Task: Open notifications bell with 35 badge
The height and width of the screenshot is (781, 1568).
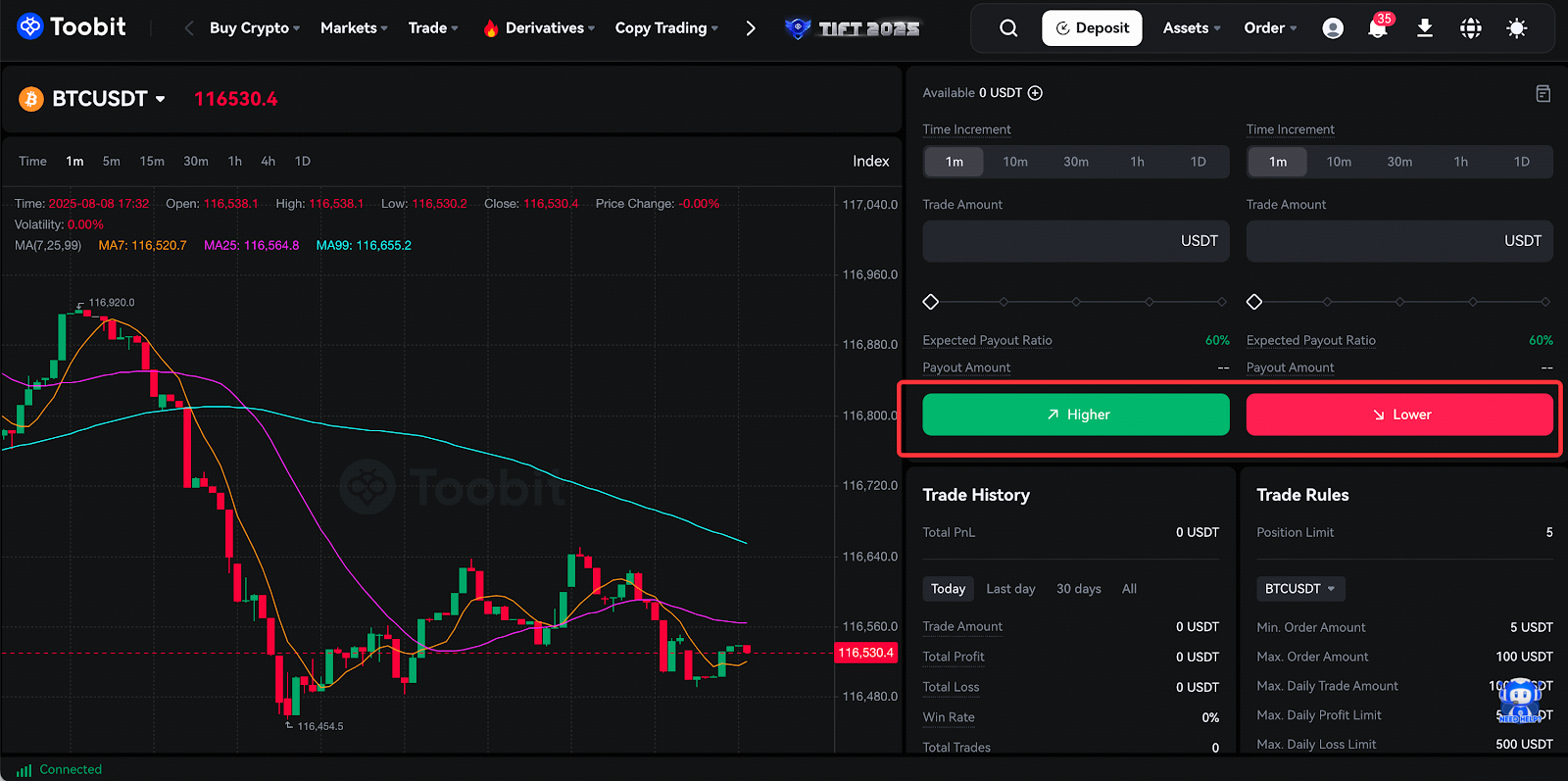Action: click(x=1378, y=26)
